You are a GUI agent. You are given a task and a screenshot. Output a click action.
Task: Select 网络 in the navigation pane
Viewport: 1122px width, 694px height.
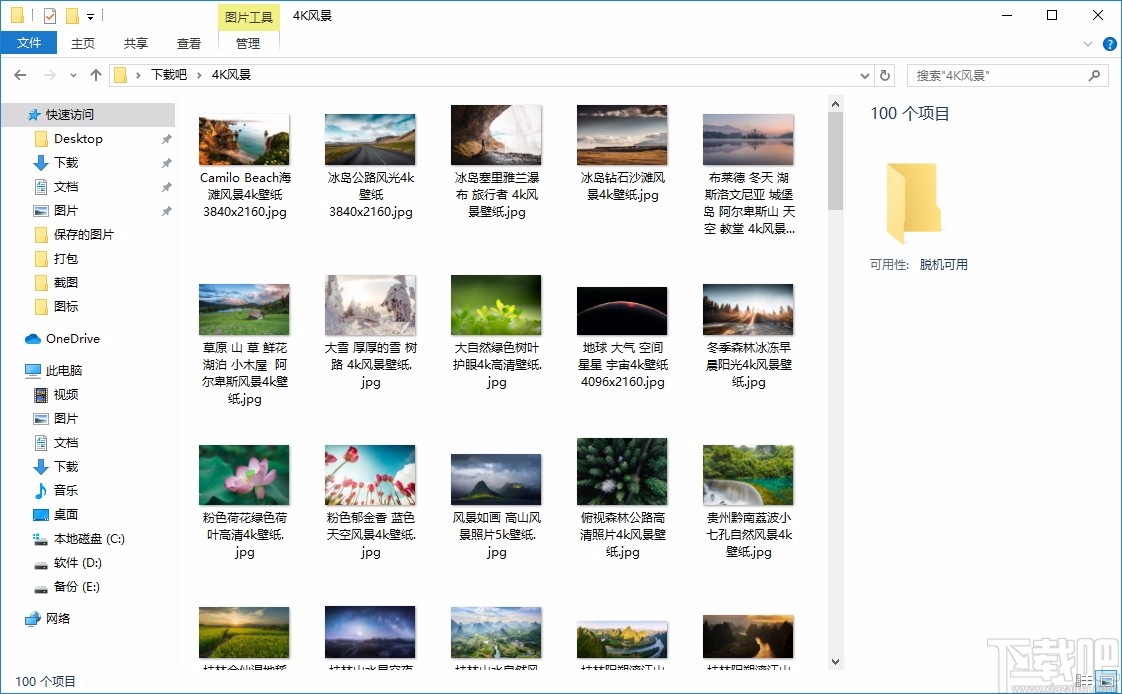click(57, 619)
